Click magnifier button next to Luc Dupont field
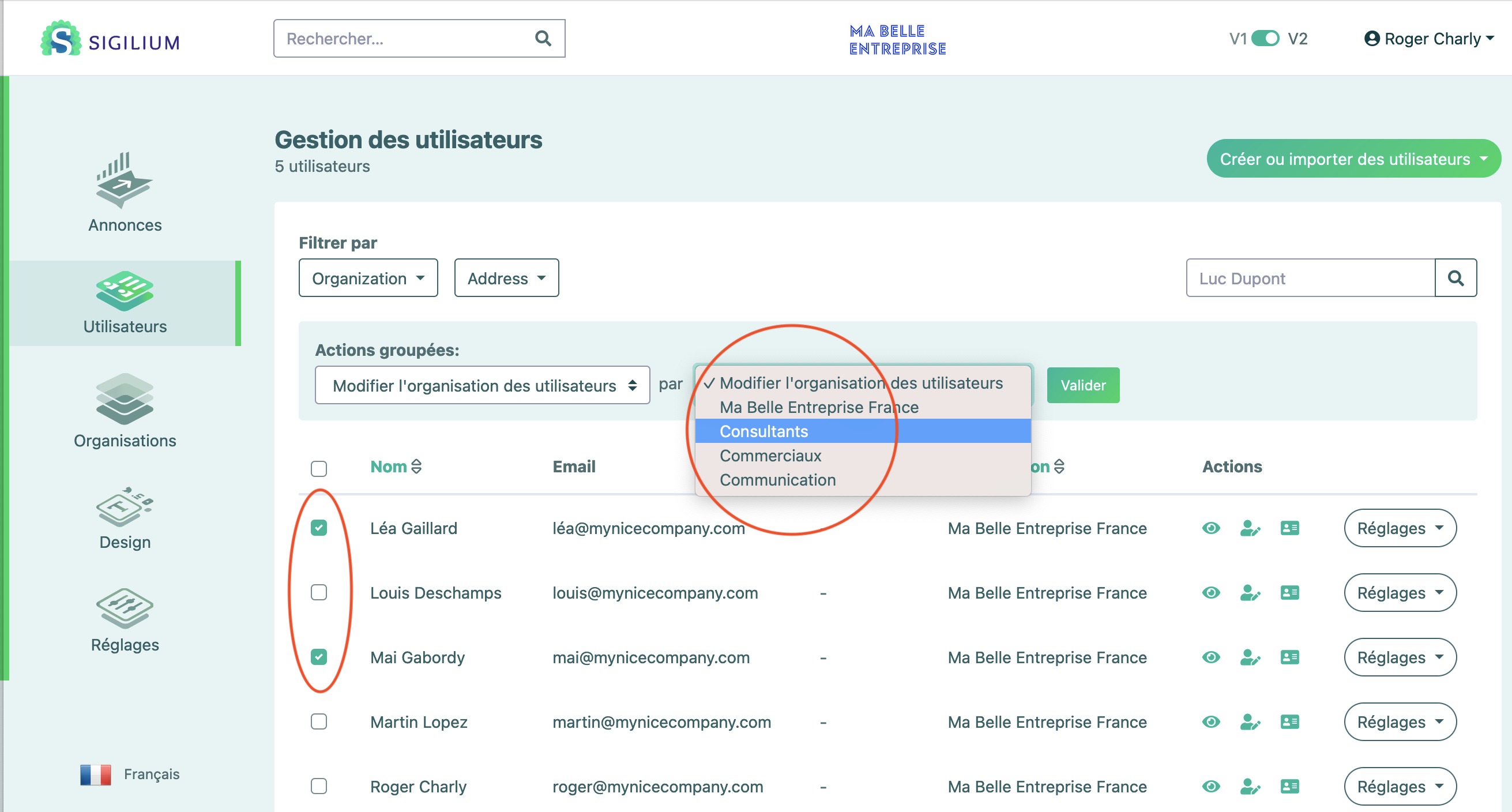This screenshot has height=812, width=1512. 1455,278
